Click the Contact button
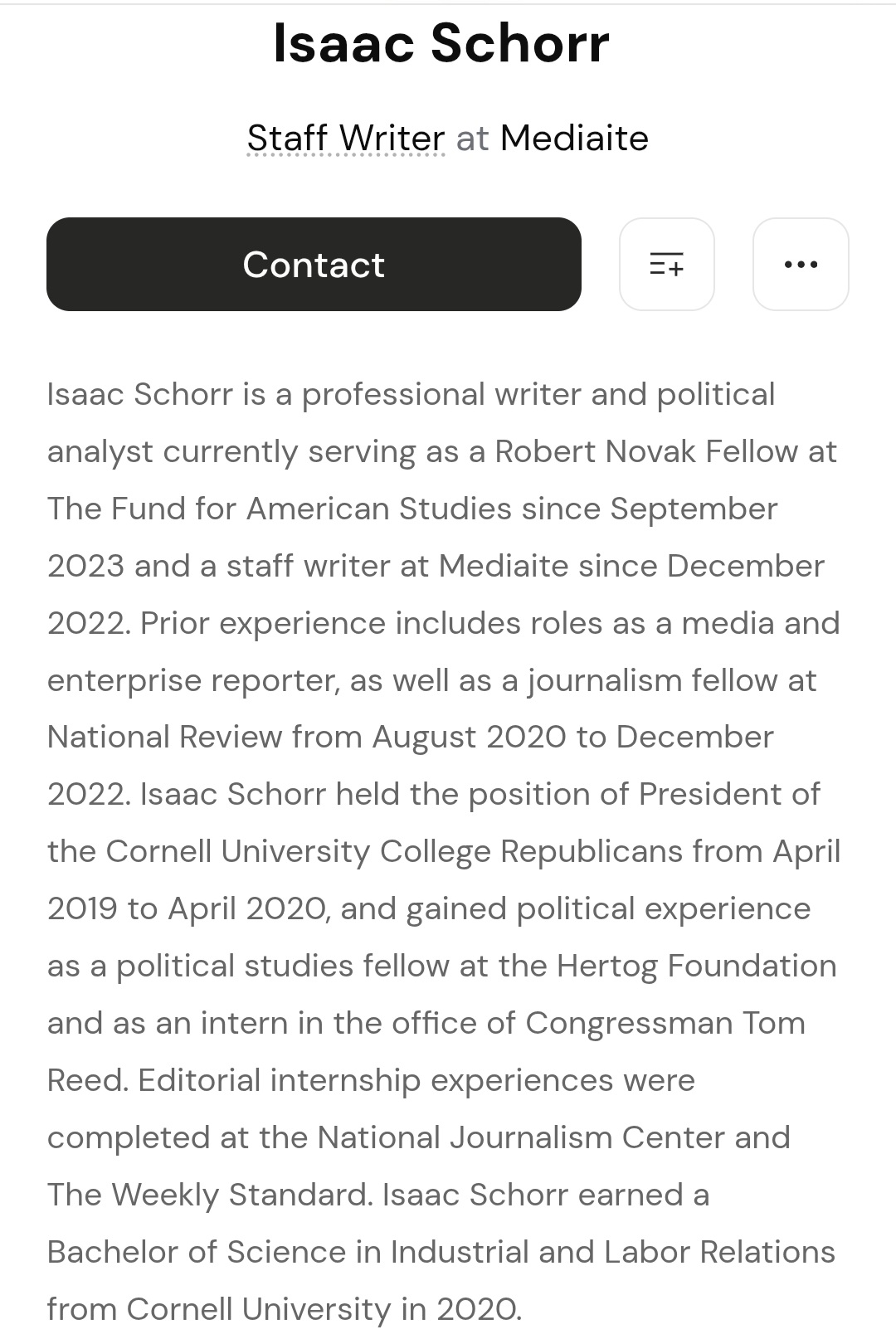 click(x=314, y=265)
